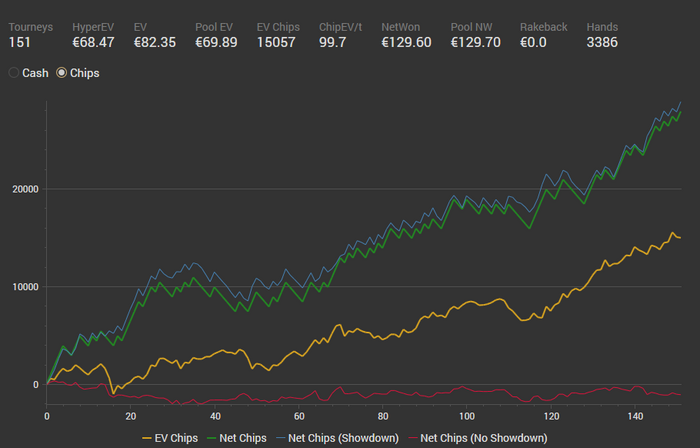Click the Pool NW value €129.70

pos(475,42)
